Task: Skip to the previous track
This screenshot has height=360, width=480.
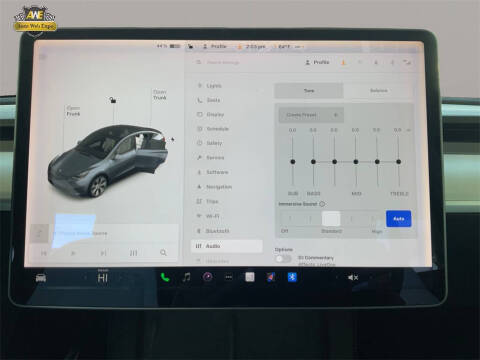Action: pos(44,253)
